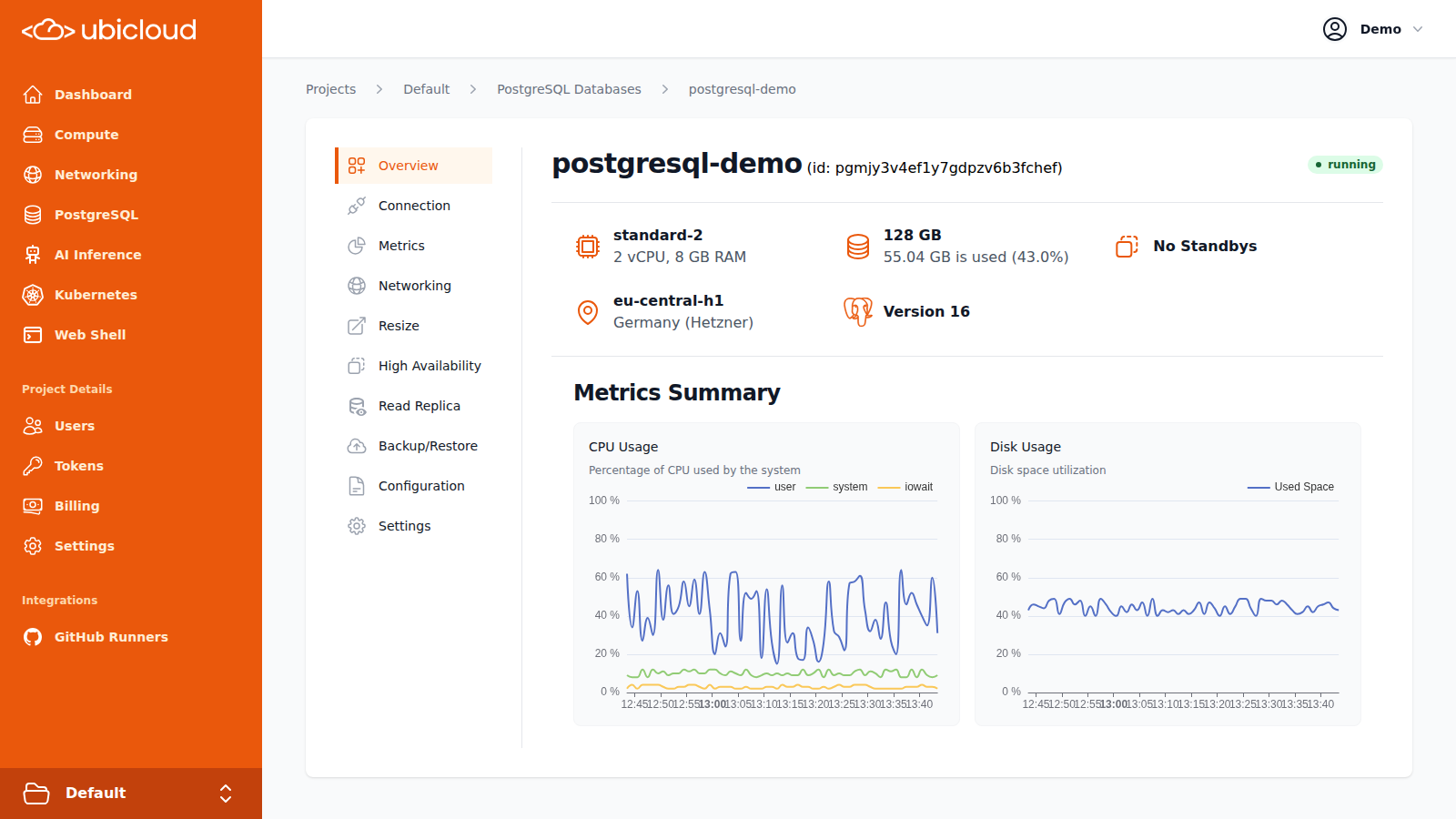Click the Default project folder icon

click(x=36, y=794)
